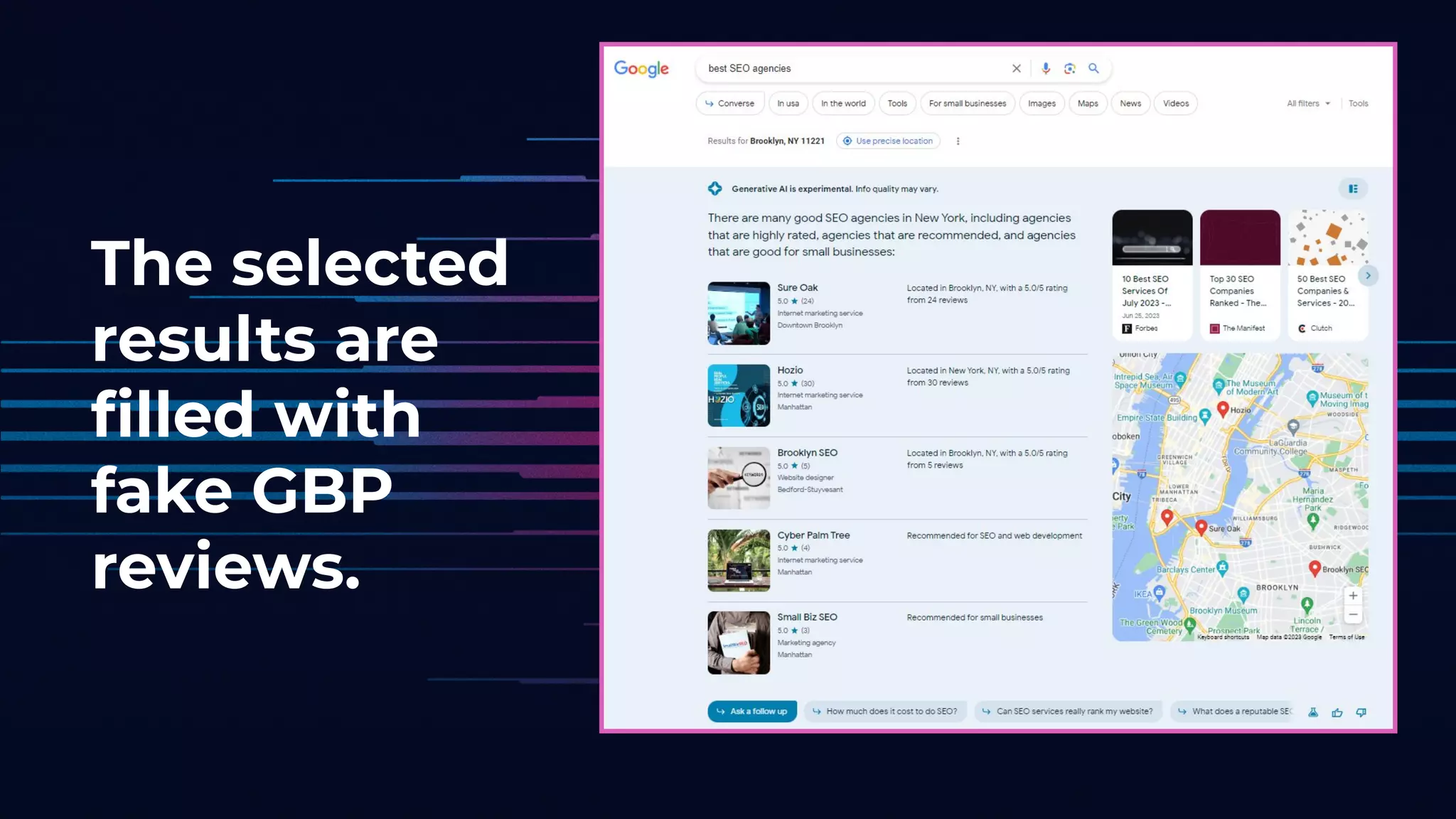
Task: Expand the All filters dropdown
Action: click(x=1308, y=103)
